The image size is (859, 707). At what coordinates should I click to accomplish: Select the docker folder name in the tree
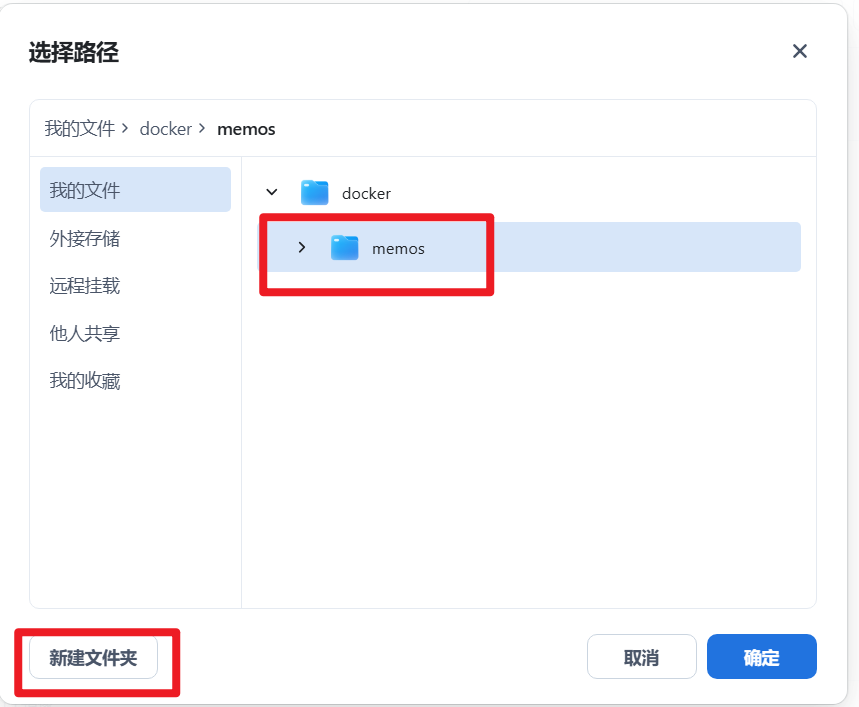pos(366,194)
